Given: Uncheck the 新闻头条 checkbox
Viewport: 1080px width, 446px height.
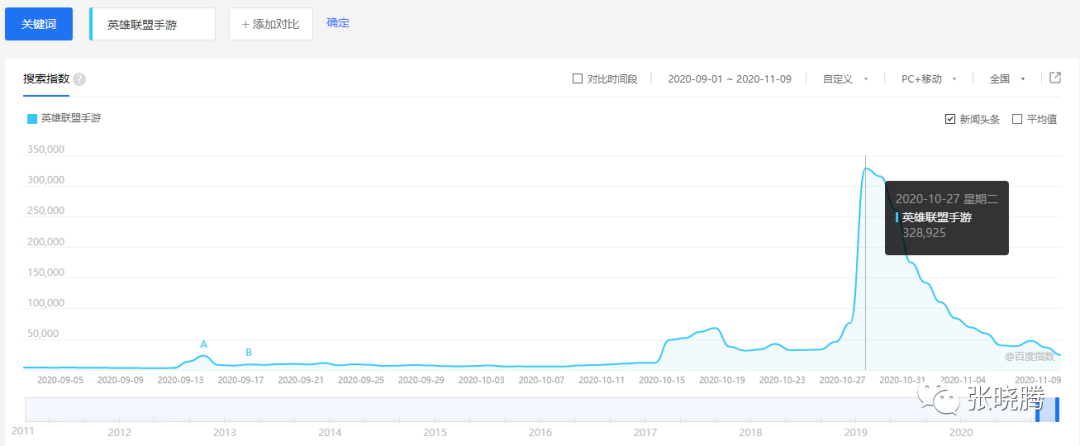Looking at the screenshot, I should [950, 119].
